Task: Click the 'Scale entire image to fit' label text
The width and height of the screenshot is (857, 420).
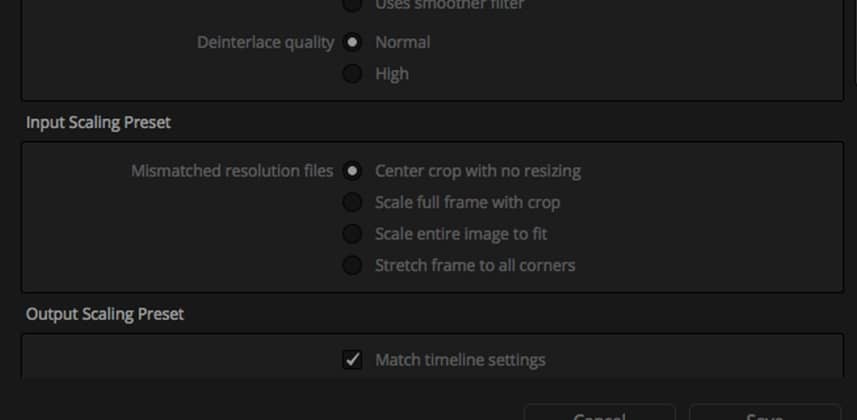Action: pos(461,234)
